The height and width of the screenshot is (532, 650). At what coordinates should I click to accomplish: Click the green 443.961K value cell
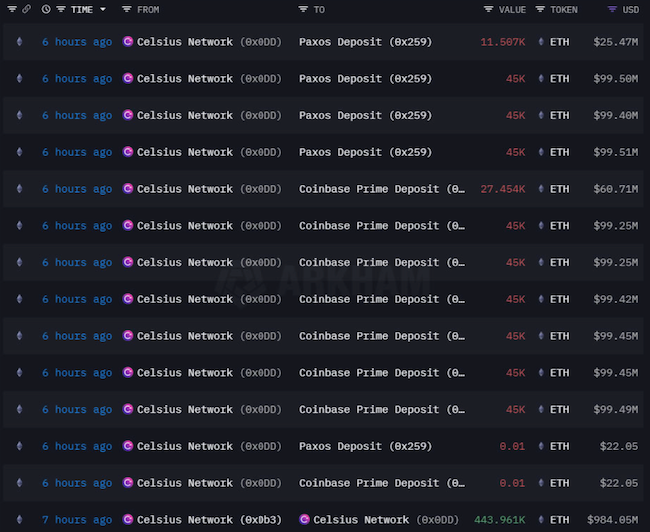tap(500, 520)
